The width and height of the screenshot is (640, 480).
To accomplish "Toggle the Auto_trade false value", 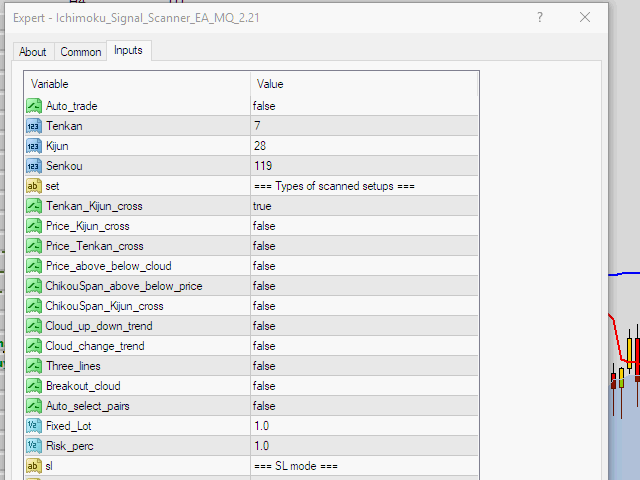I will [365, 106].
